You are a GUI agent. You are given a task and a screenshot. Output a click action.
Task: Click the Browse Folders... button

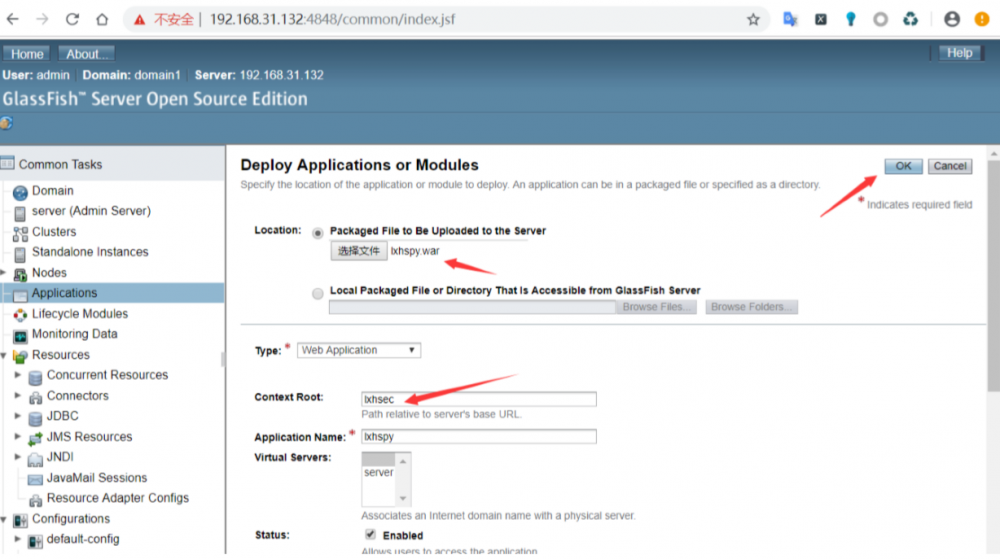(x=751, y=307)
